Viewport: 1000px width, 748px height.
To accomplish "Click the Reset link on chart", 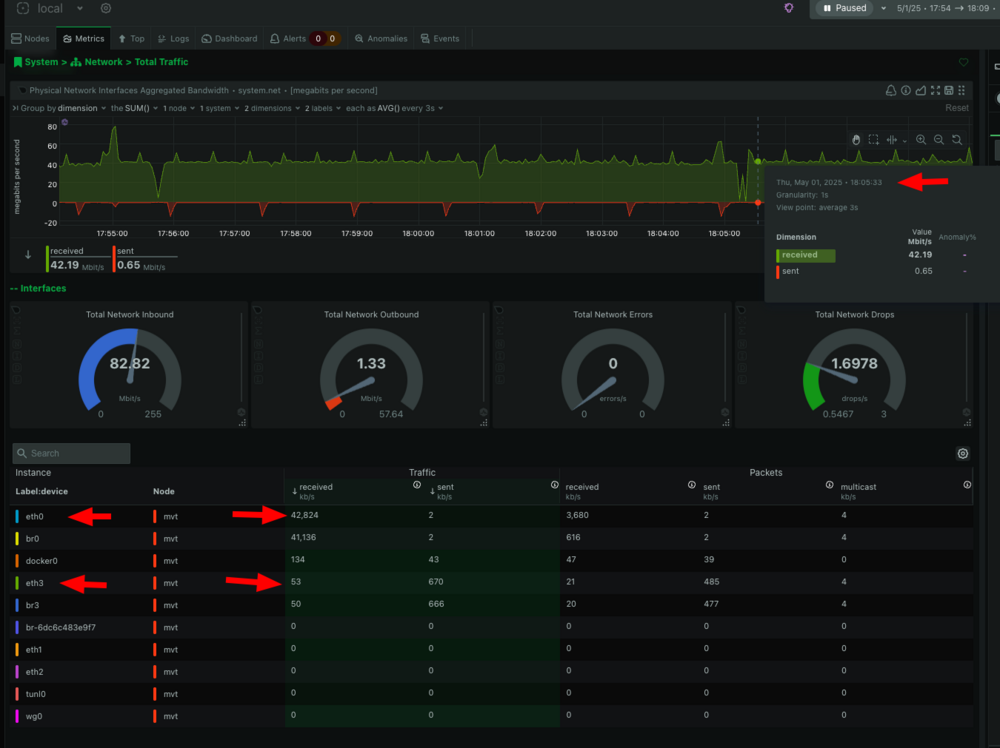I will point(957,108).
